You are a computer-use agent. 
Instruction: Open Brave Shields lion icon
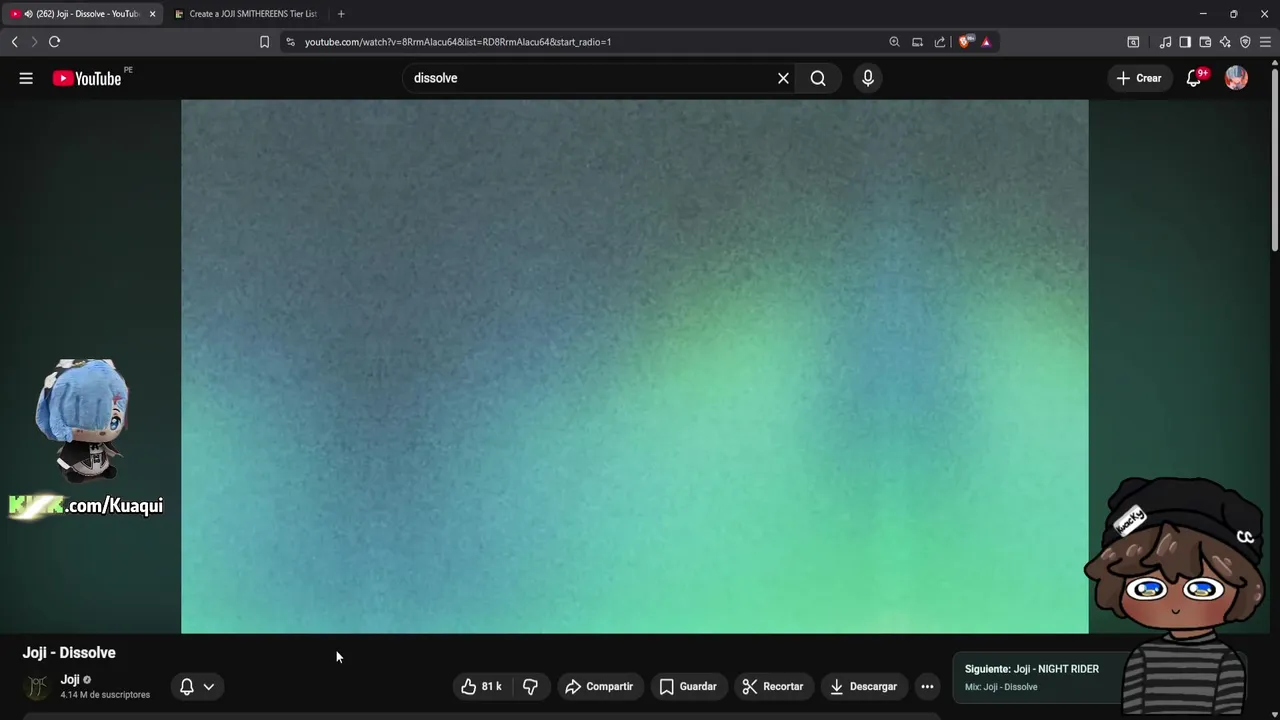tap(965, 42)
